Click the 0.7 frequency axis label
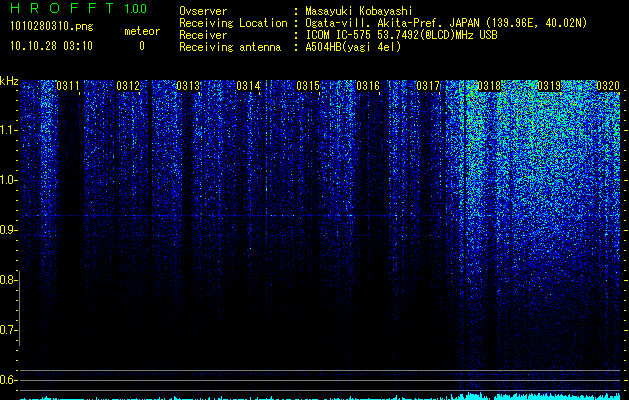Viewport: 629px width, 400px height. (x=8, y=330)
